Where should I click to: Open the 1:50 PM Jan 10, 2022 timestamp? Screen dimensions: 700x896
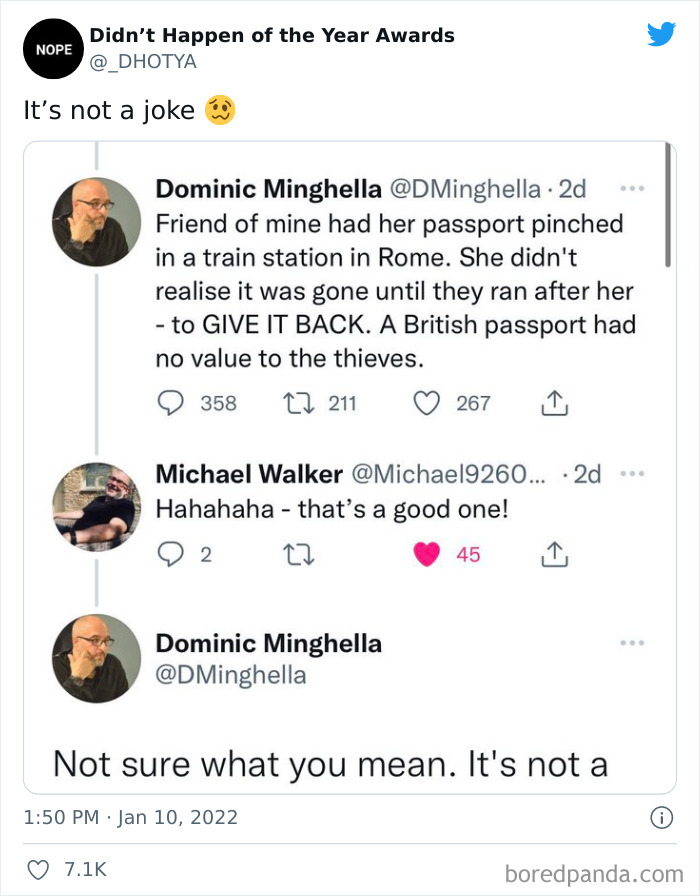tap(130, 818)
